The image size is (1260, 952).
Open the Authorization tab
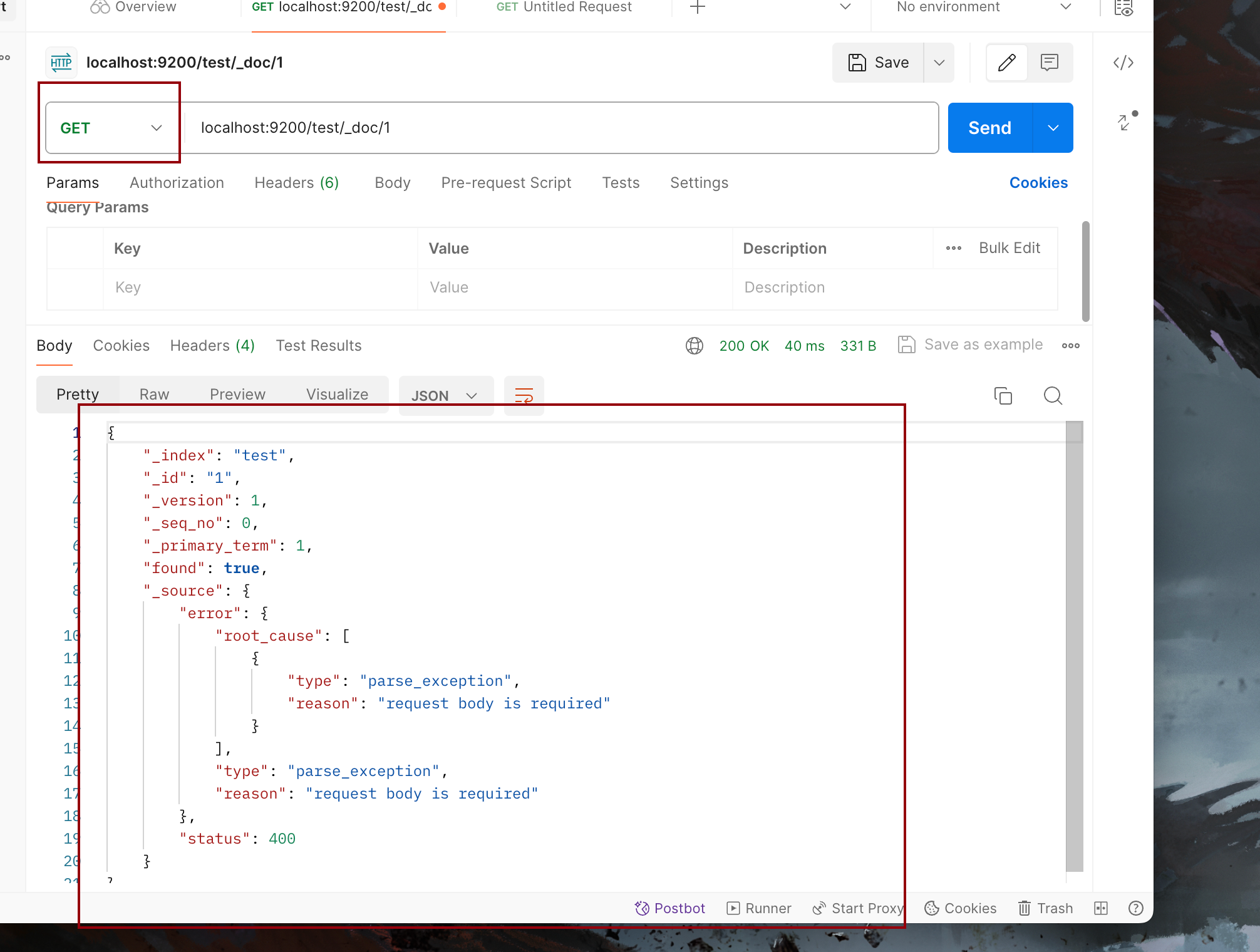pyautogui.click(x=177, y=183)
